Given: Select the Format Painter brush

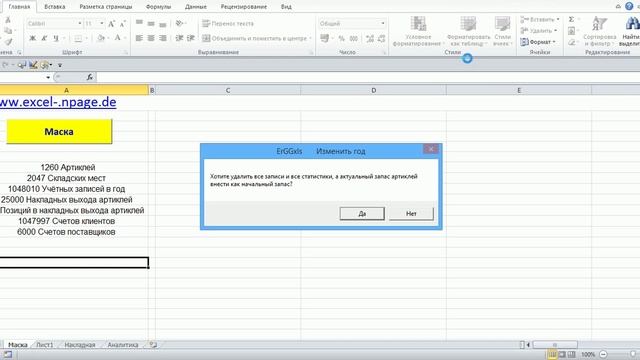Looking at the screenshot, I should [x=8, y=42].
